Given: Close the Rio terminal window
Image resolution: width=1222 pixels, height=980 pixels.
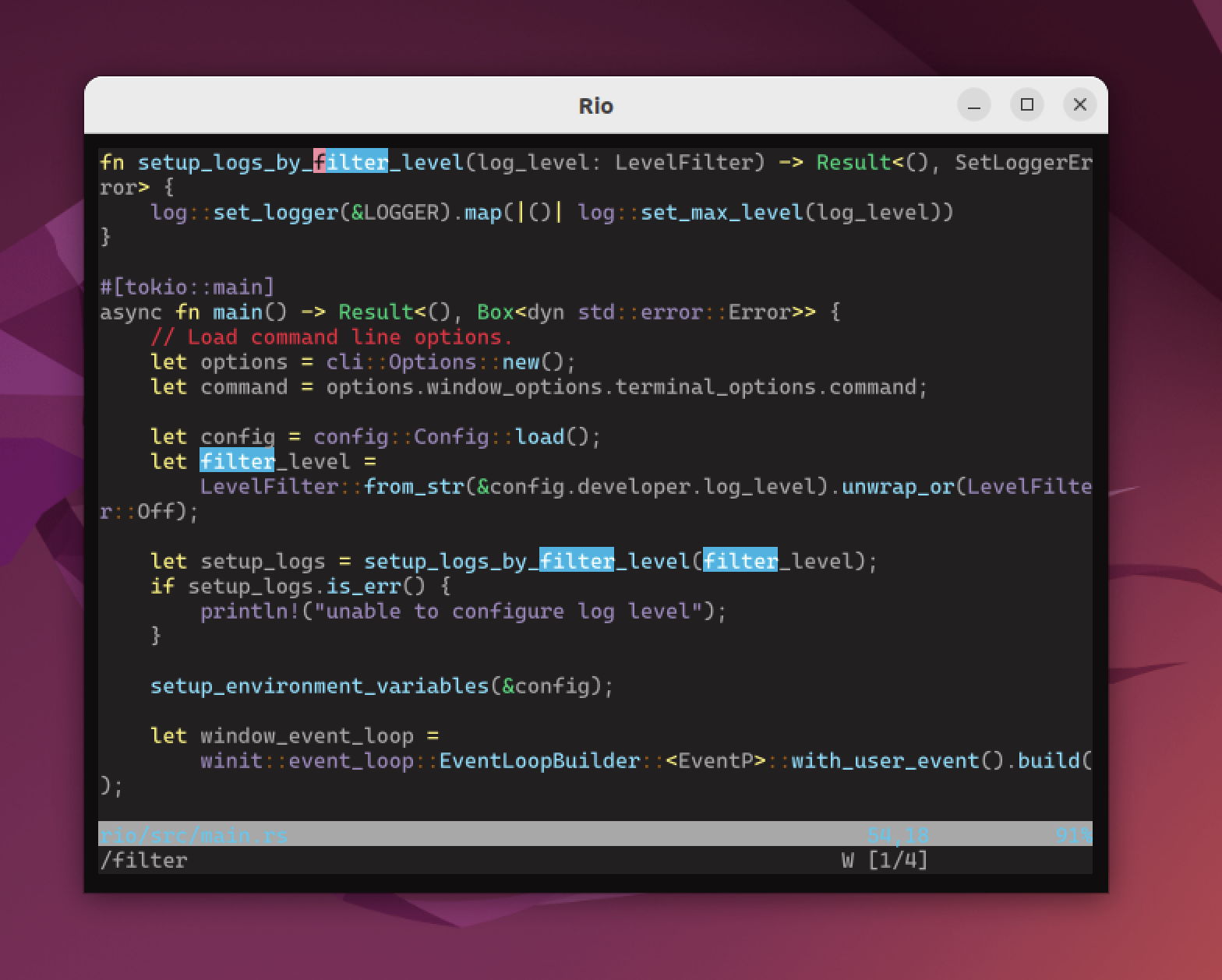Looking at the screenshot, I should click(1079, 105).
